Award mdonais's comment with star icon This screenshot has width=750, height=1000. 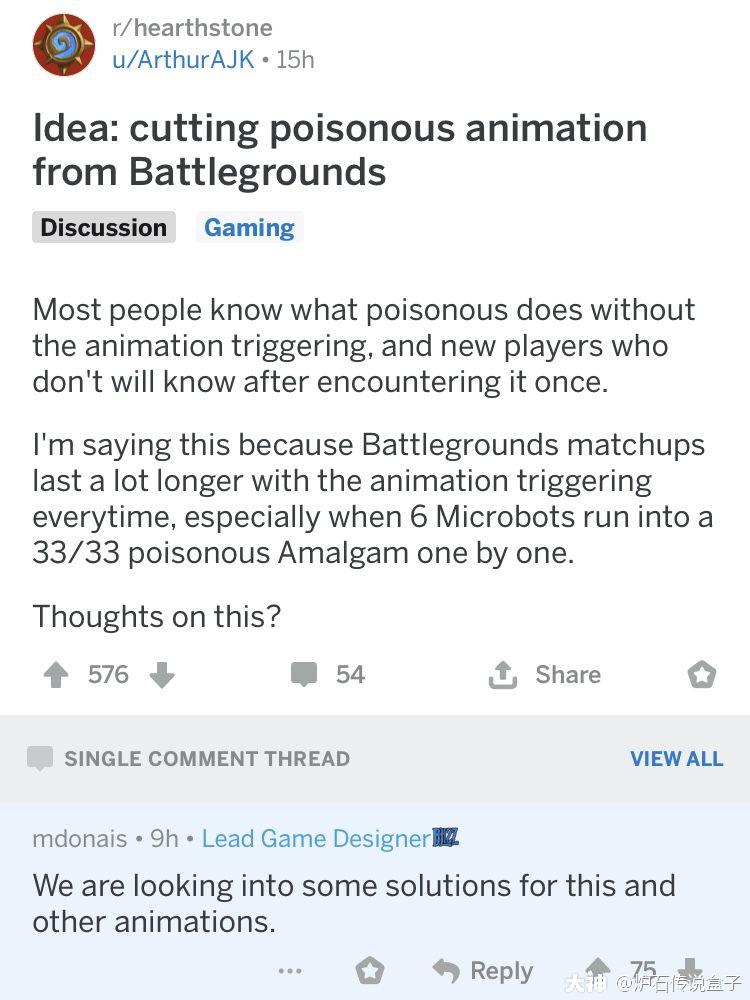[370, 971]
